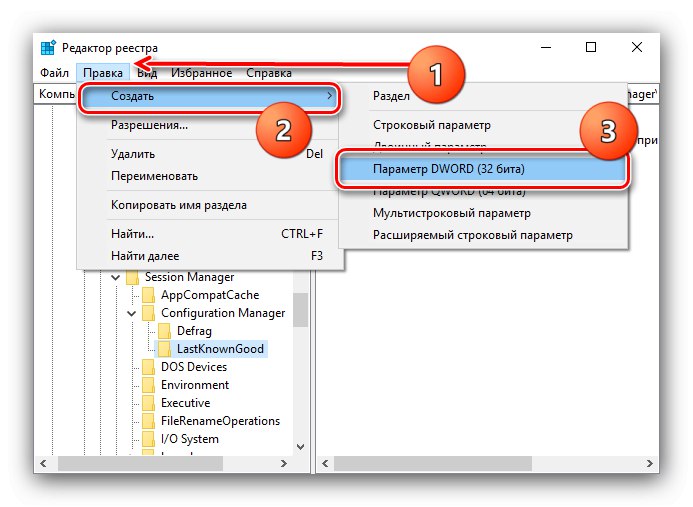Click Defrag folder icon
693x507 pixels.
(x=164, y=331)
